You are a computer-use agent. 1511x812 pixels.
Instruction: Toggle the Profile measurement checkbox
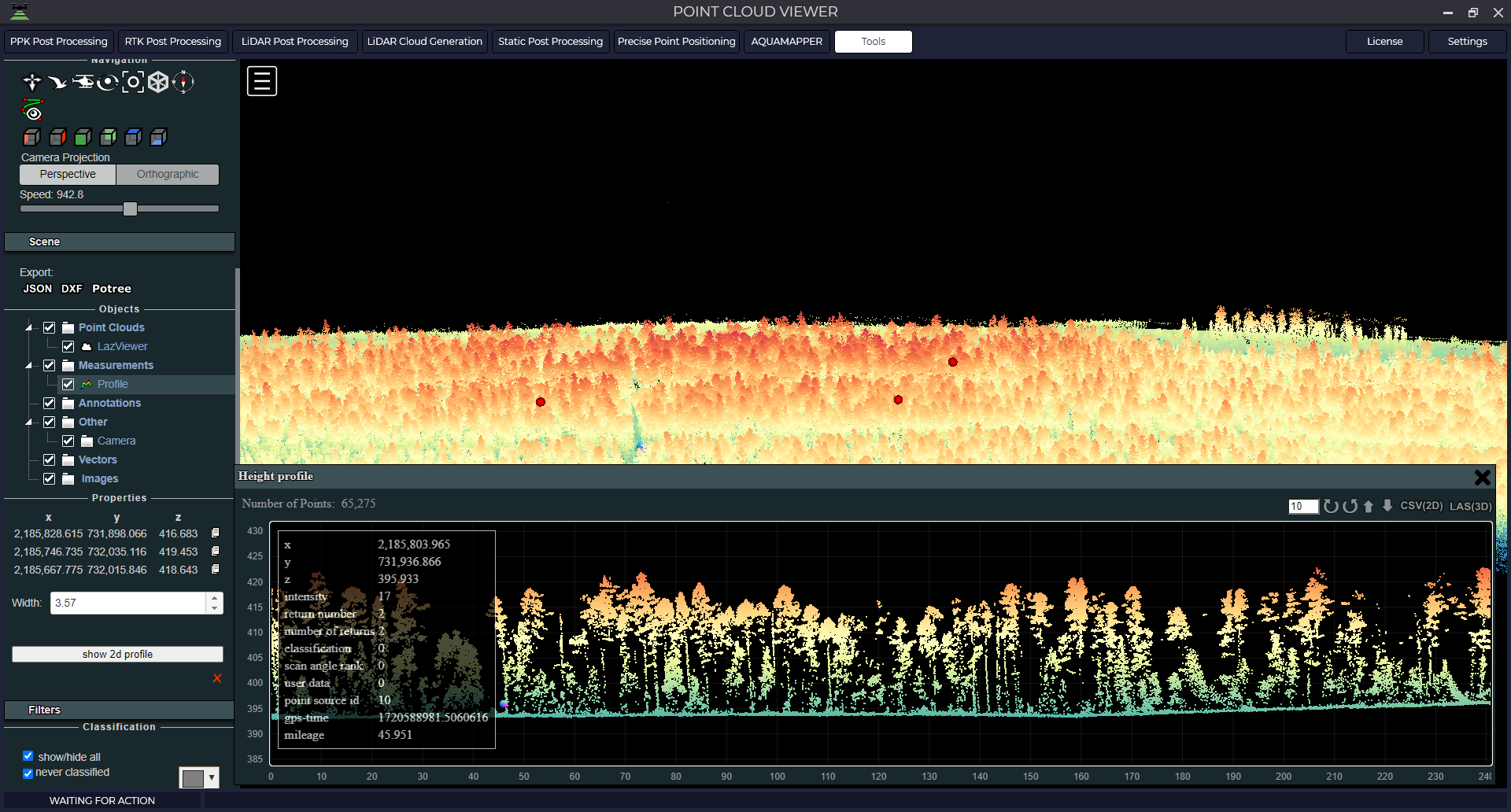(x=68, y=384)
